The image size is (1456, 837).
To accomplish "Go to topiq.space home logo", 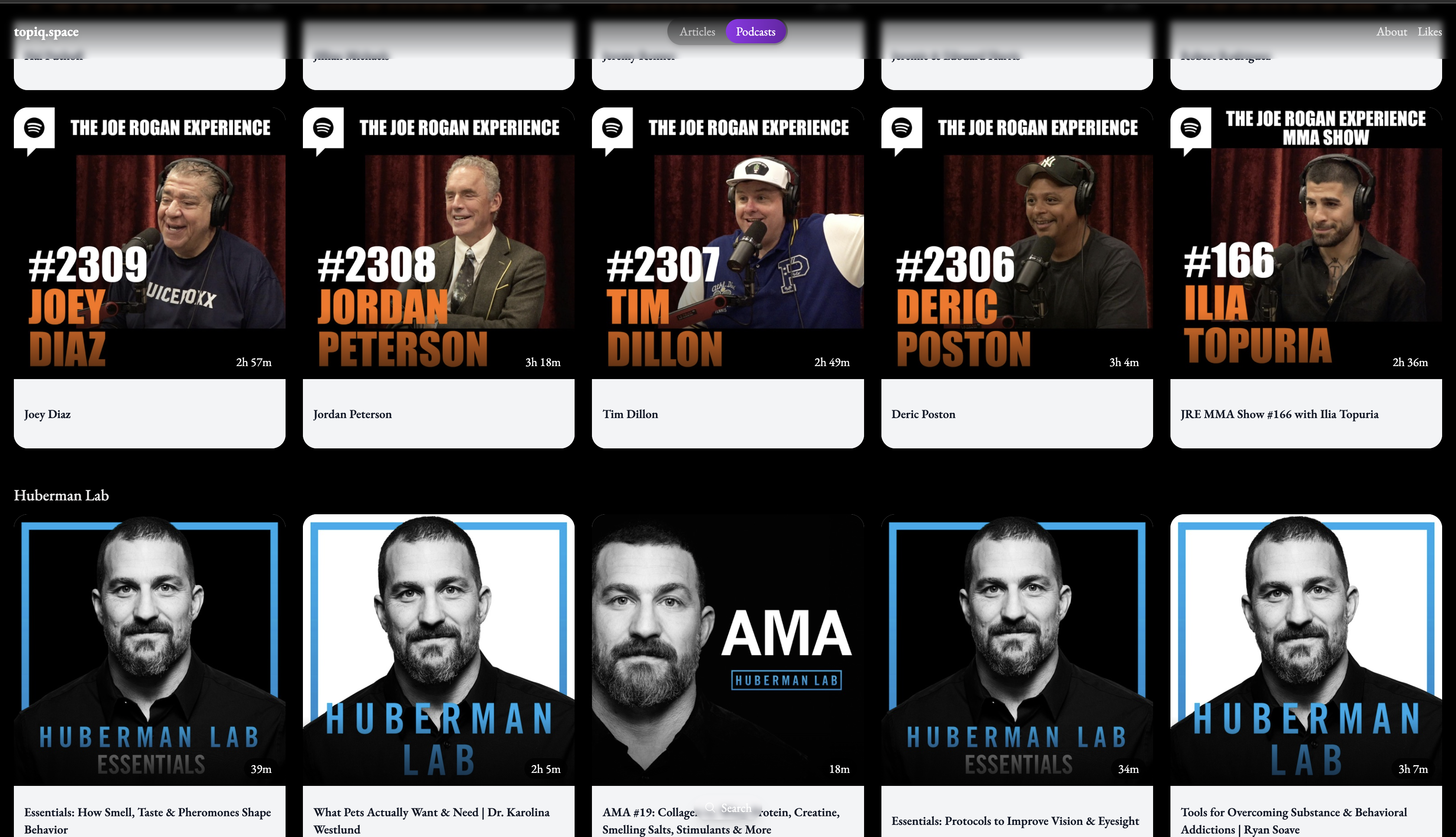I will tap(46, 32).
